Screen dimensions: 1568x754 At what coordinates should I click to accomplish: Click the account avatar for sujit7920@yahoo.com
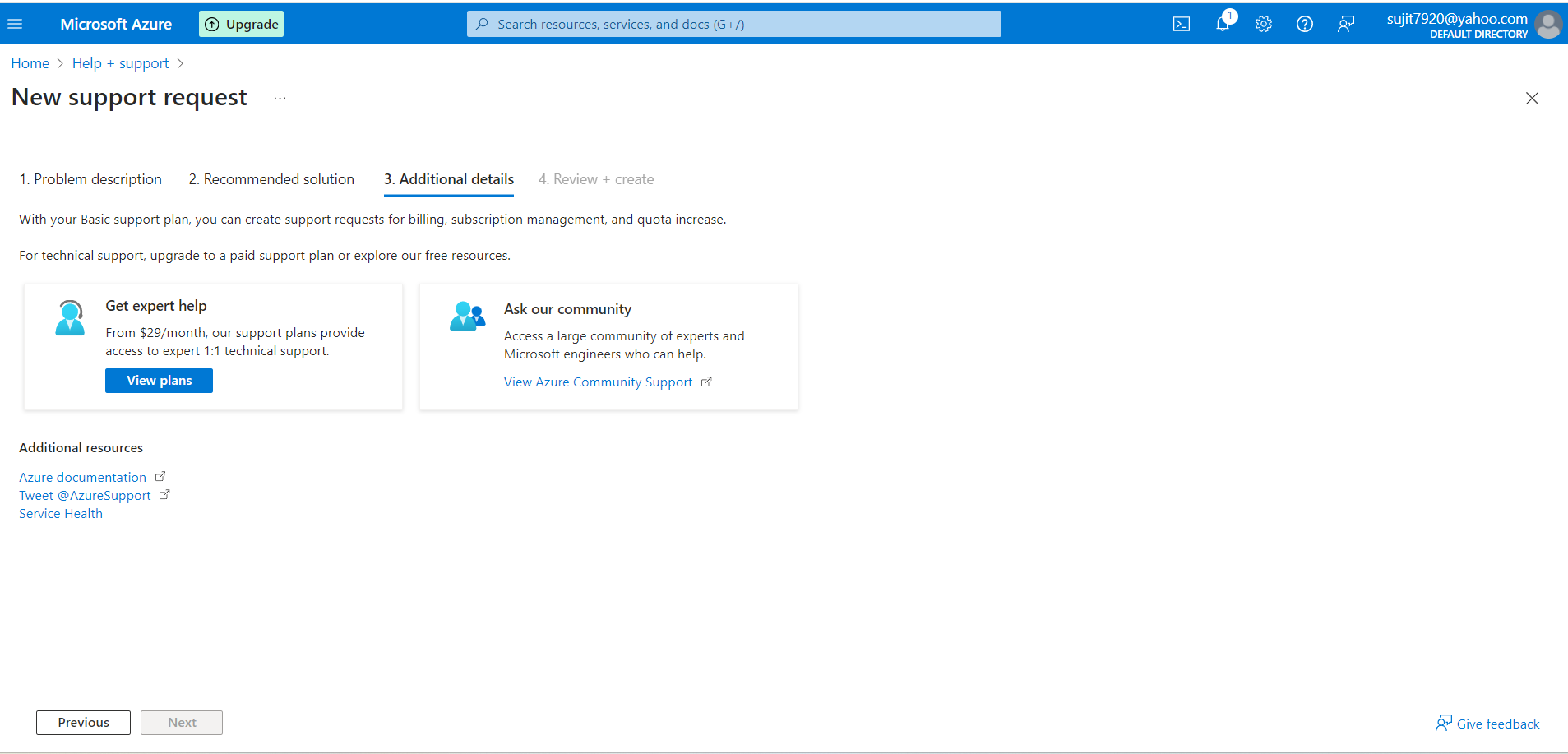1548,24
